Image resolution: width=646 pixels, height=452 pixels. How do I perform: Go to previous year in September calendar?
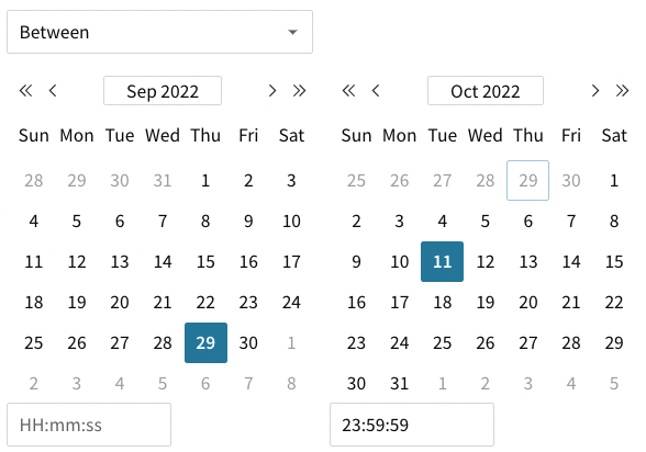point(26,91)
